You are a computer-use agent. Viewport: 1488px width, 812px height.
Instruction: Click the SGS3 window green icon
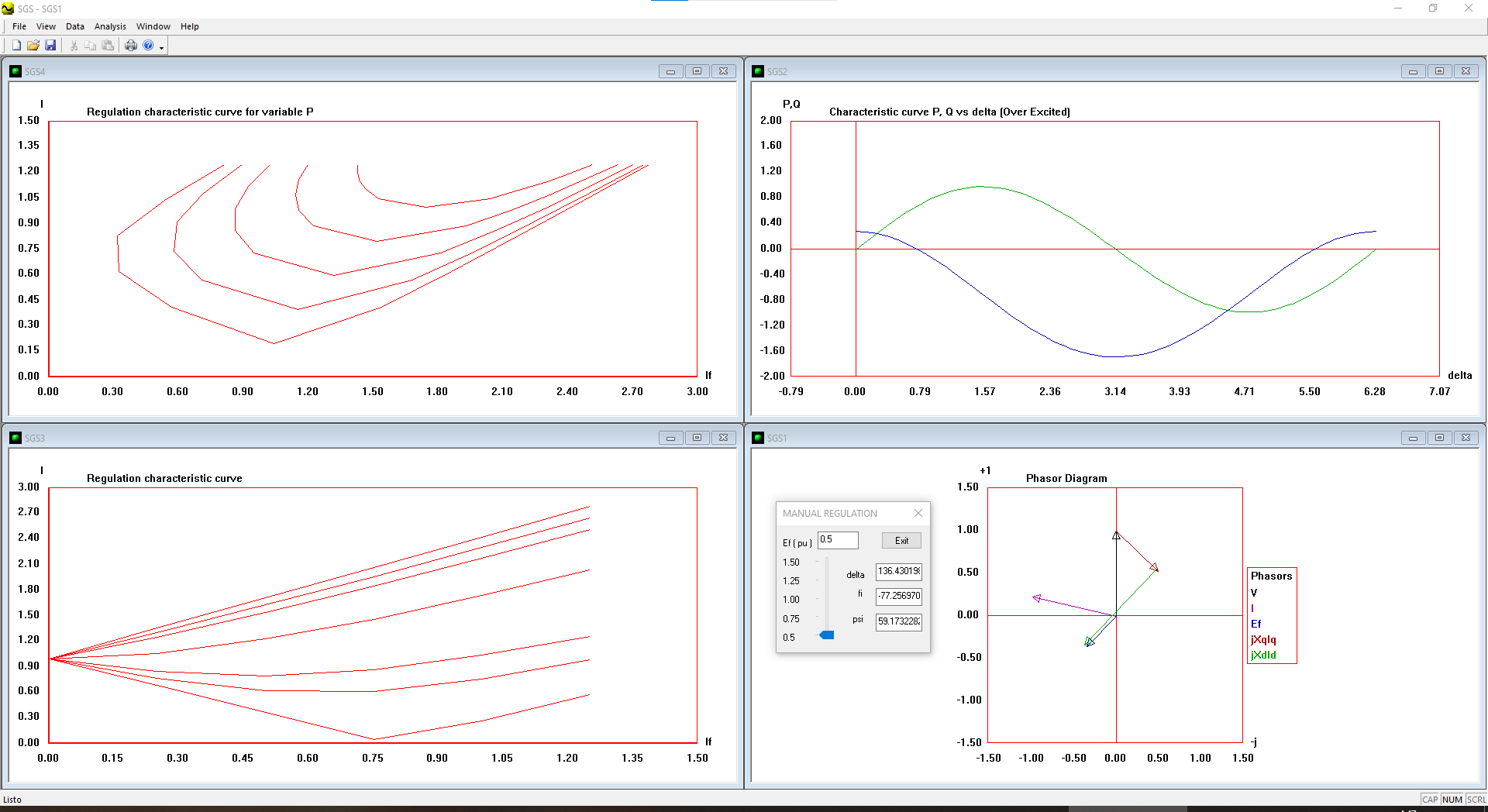[15, 438]
